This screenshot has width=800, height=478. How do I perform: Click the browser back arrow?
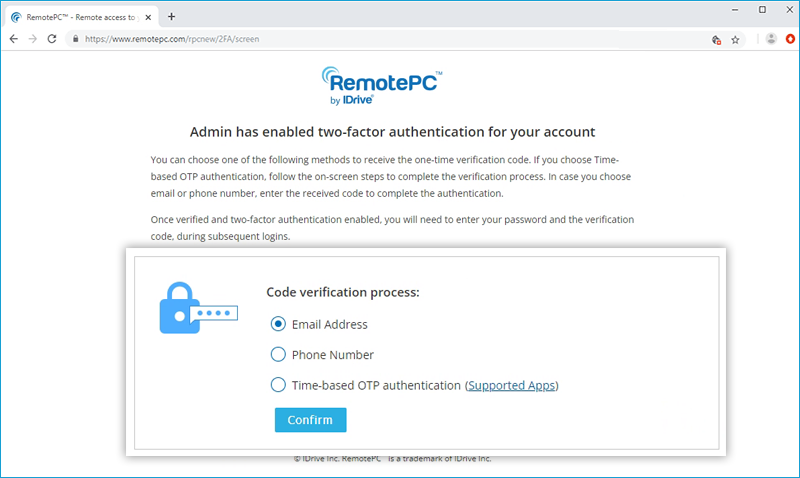click(14, 39)
